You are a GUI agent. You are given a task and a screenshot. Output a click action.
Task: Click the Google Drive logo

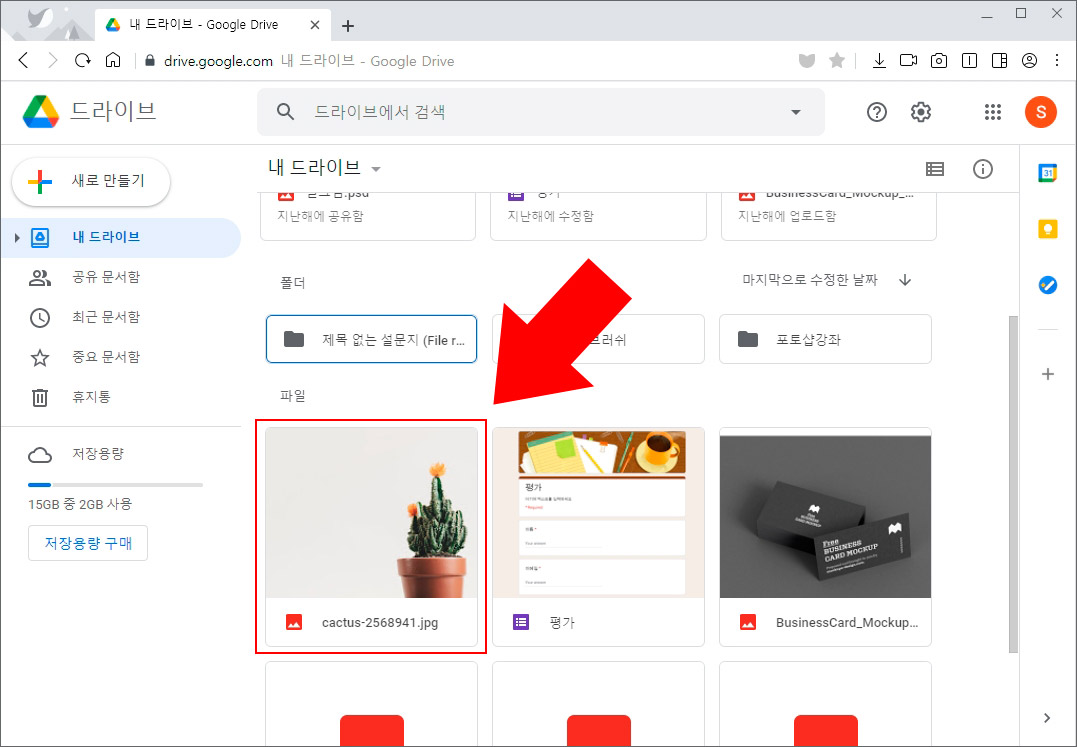(x=41, y=111)
